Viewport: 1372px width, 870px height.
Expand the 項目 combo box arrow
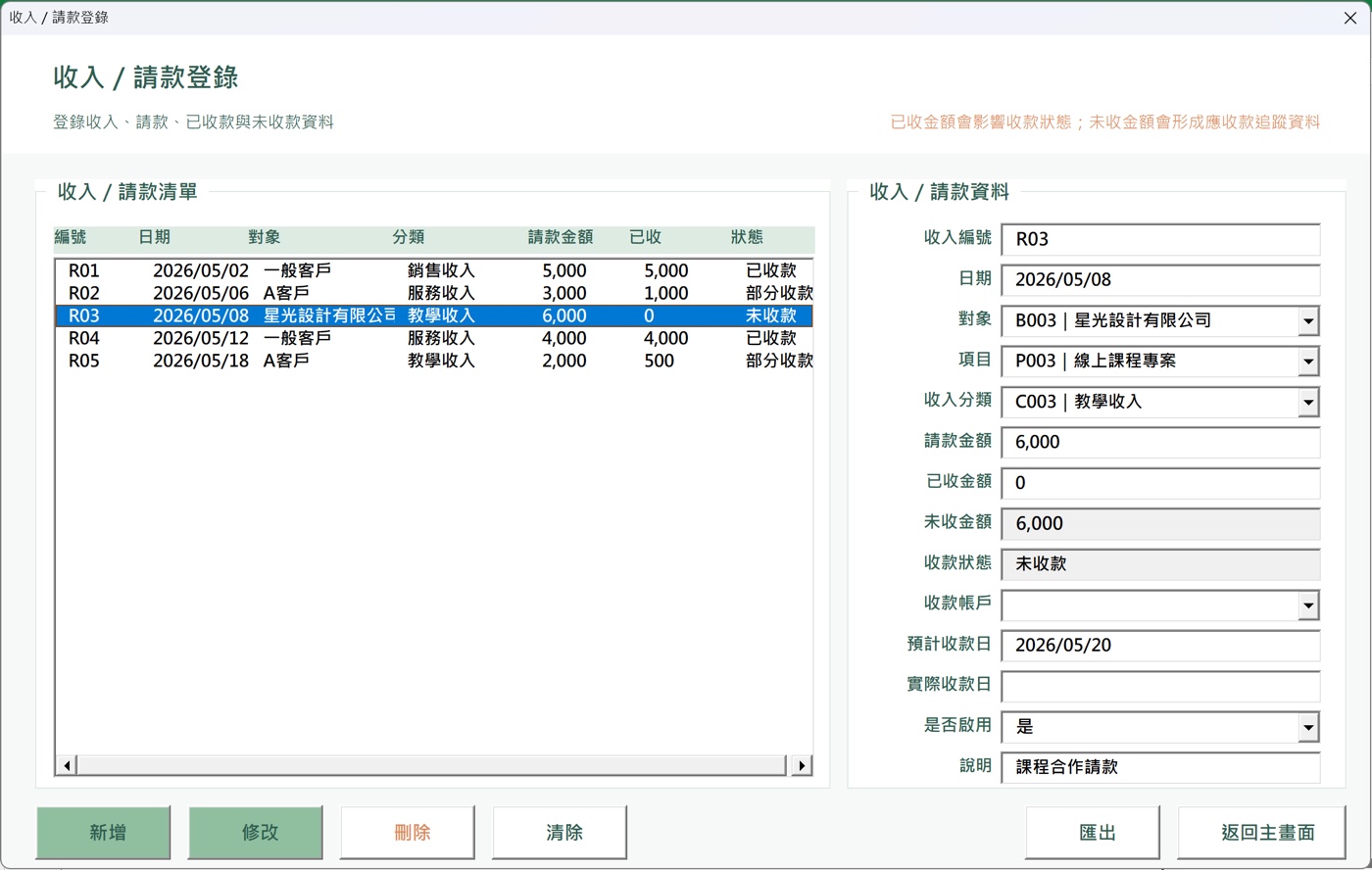coord(1307,362)
